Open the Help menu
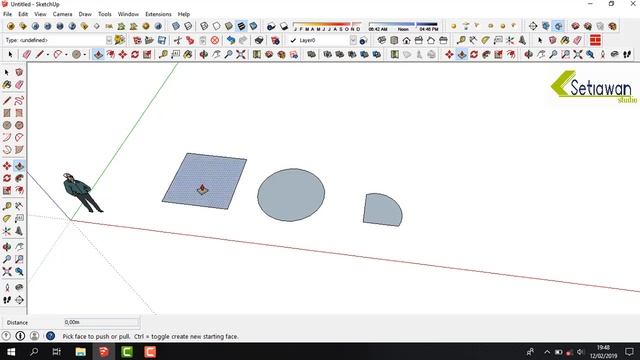The height and width of the screenshot is (360, 640). [184, 14]
